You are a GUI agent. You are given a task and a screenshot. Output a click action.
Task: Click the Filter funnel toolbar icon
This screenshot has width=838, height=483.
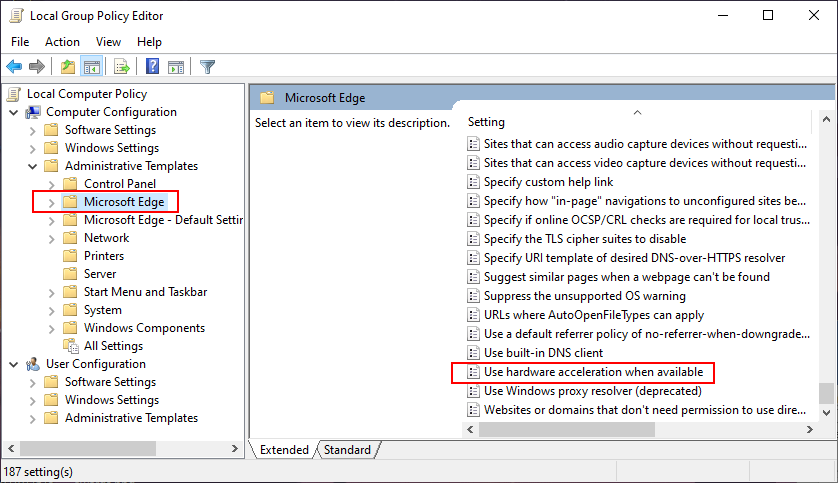point(207,67)
